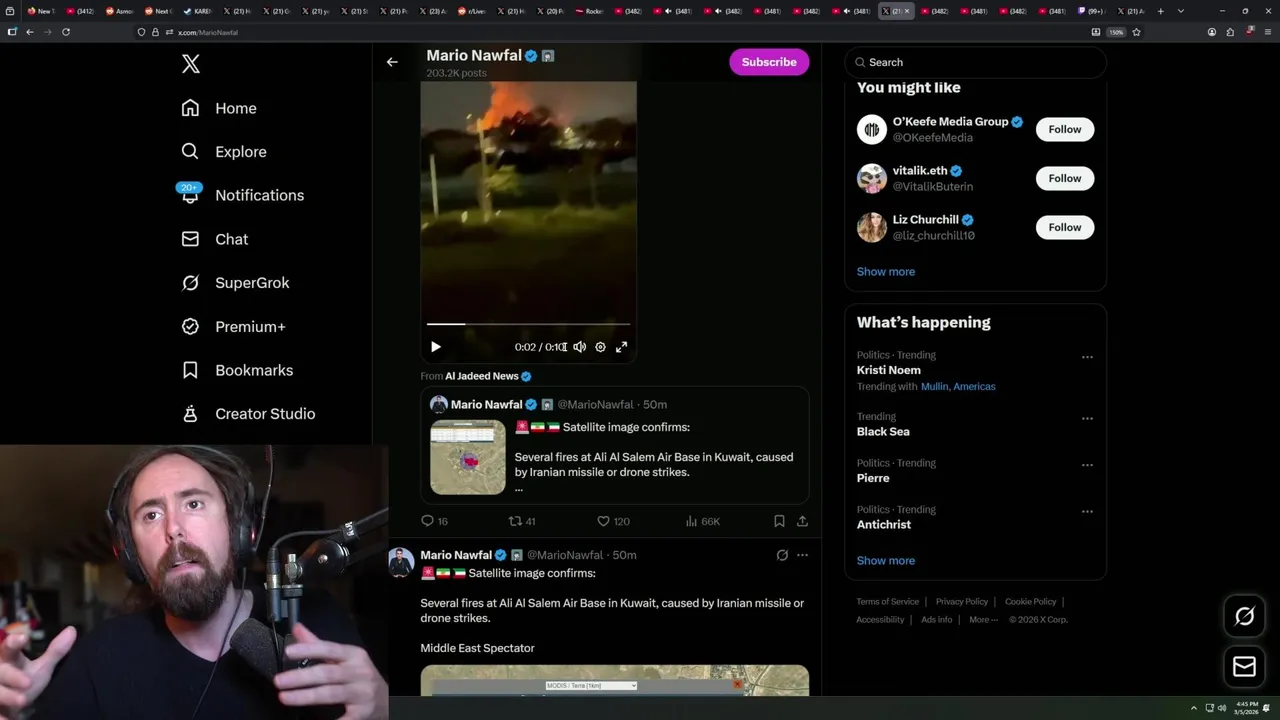Open Al Jadeed News source link
Image resolution: width=1280 pixels, height=720 pixels.
click(x=482, y=376)
